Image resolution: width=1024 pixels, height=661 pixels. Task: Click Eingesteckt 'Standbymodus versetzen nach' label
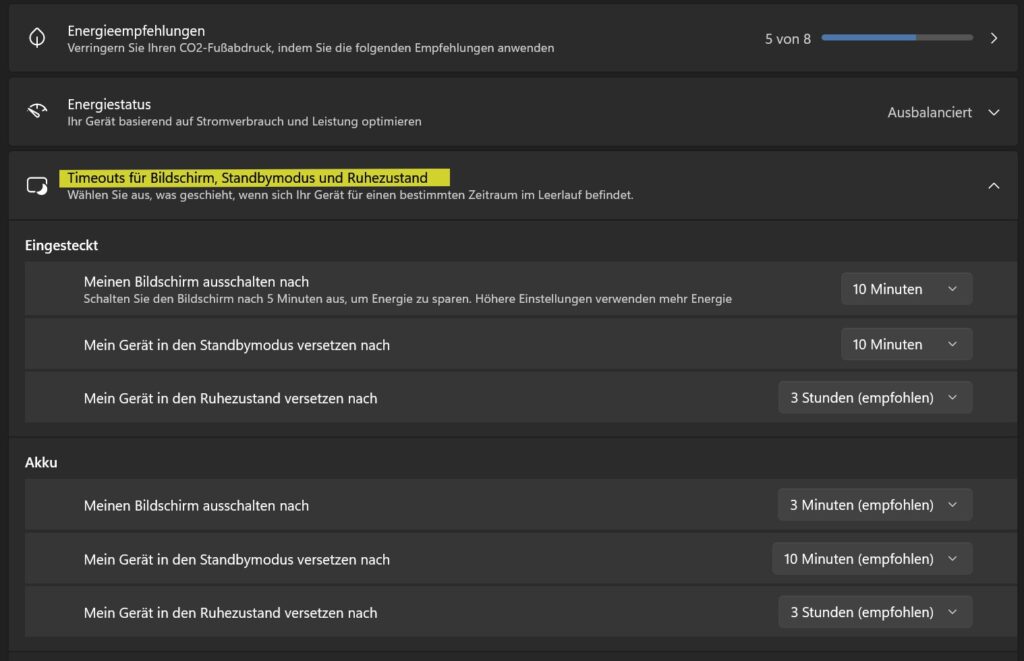pyautogui.click(x=236, y=345)
